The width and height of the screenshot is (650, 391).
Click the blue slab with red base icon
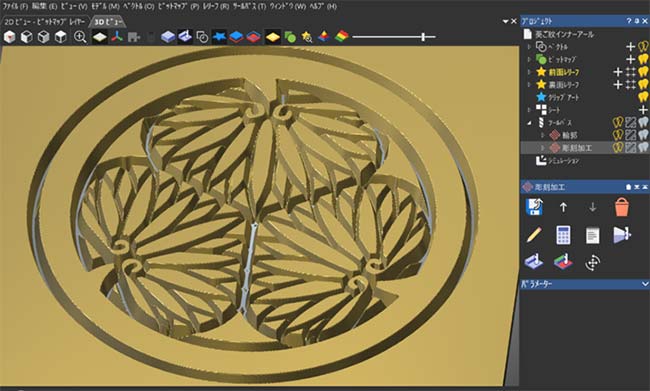236,37
